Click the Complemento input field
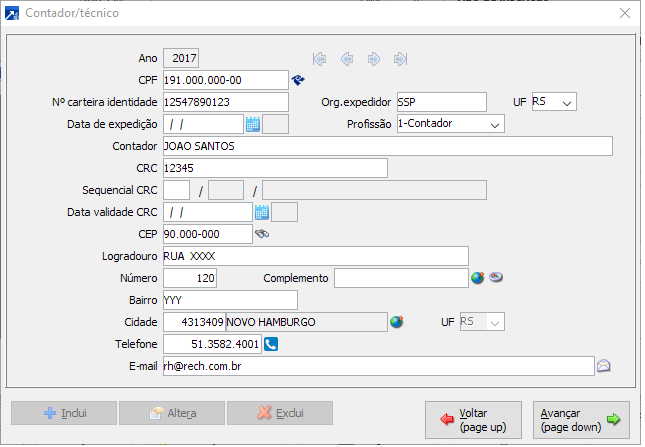 point(401,278)
